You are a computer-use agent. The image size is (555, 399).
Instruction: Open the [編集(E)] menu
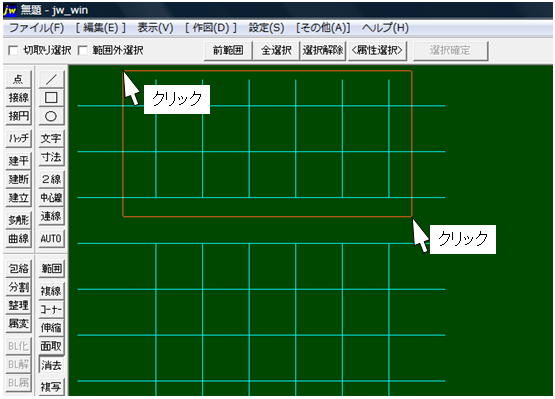tap(101, 28)
